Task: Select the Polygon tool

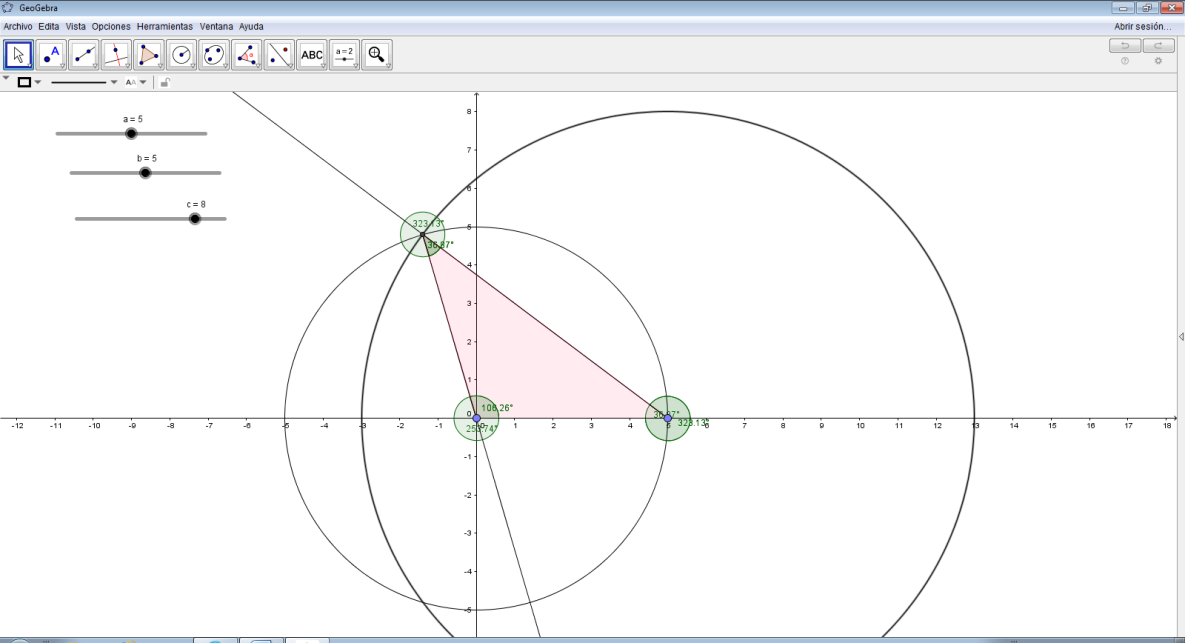Action: [149, 55]
